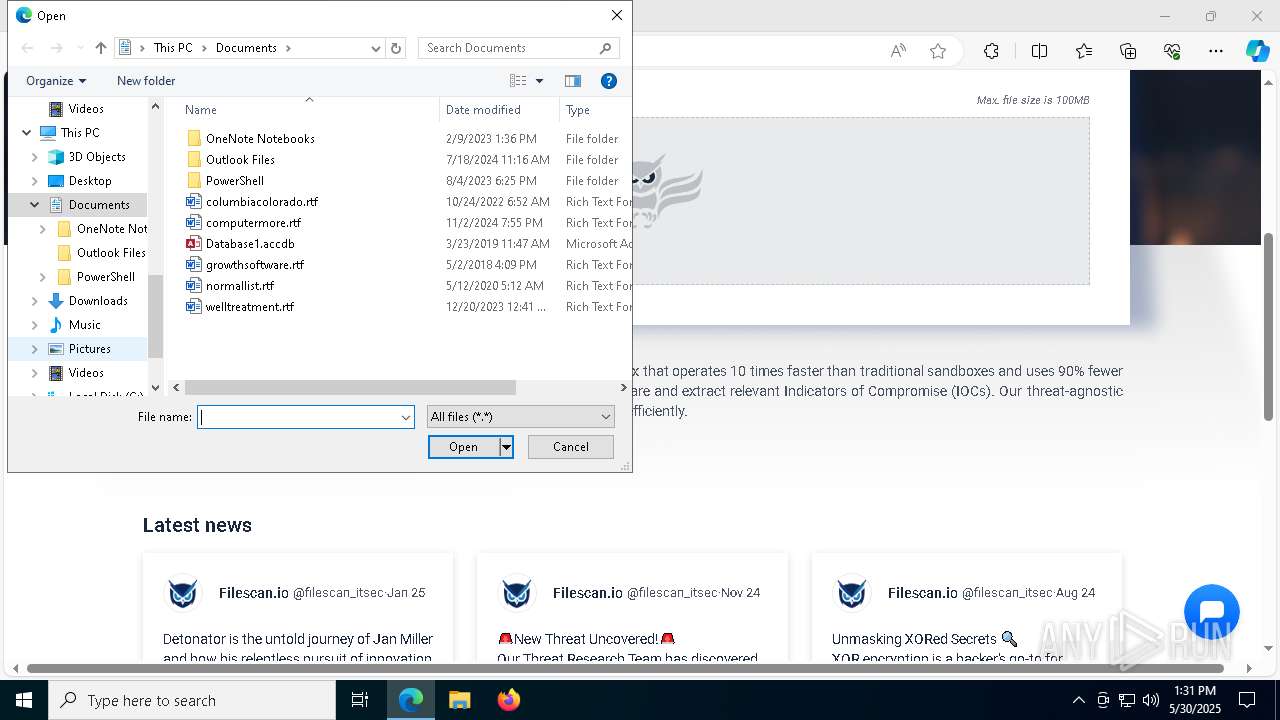Open Edge Favorites list icon

click(1084, 51)
